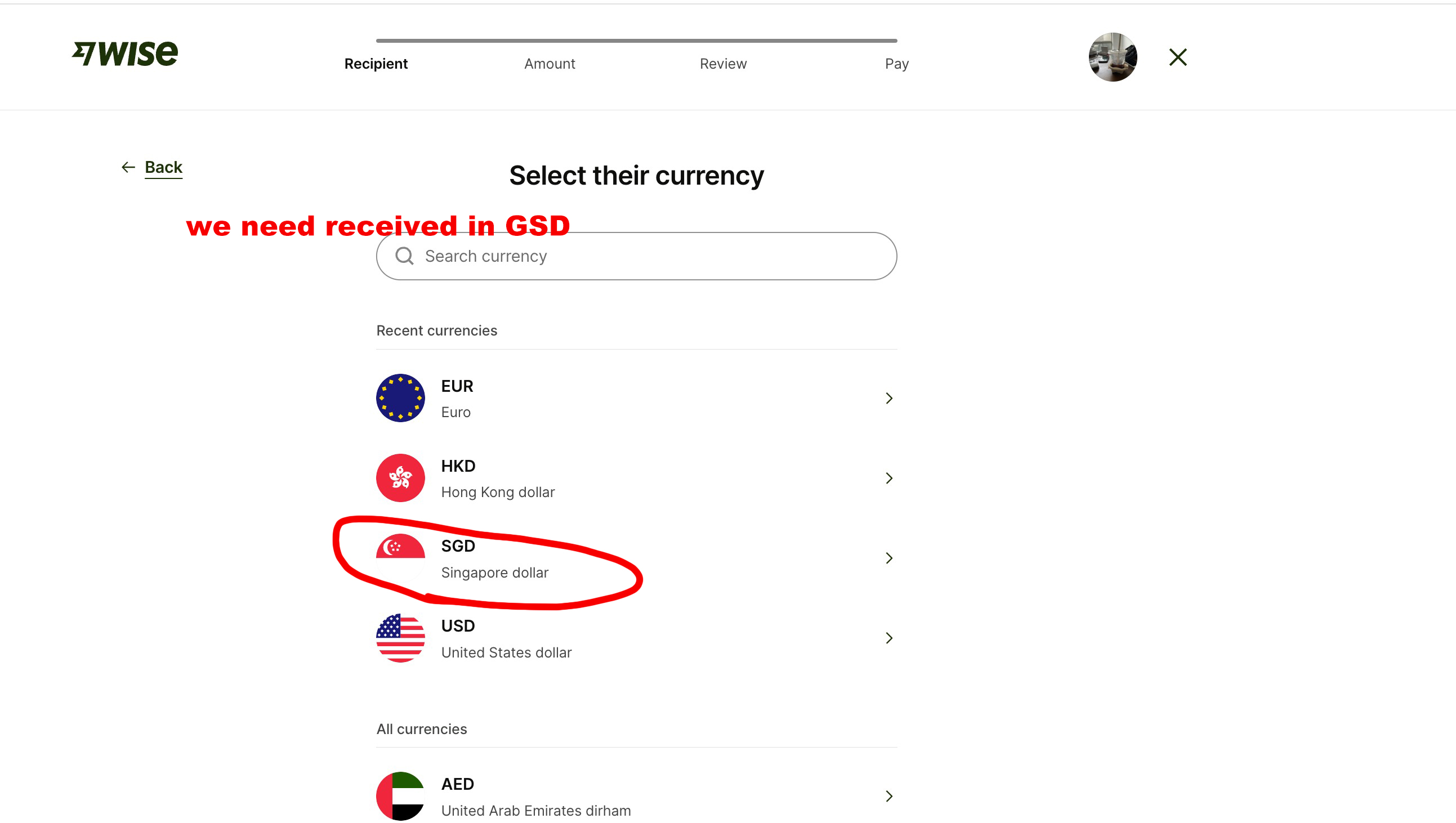Go back using the Back link

(x=163, y=167)
